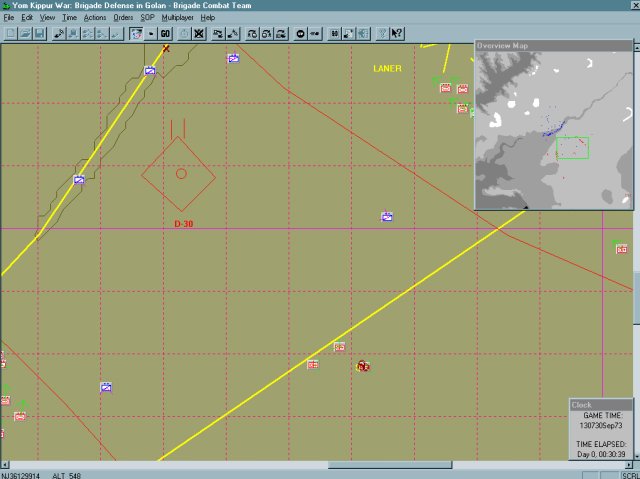The height and width of the screenshot is (479, 640).
Task: Click the context help arrow-question icon
Action: (397, 33)
